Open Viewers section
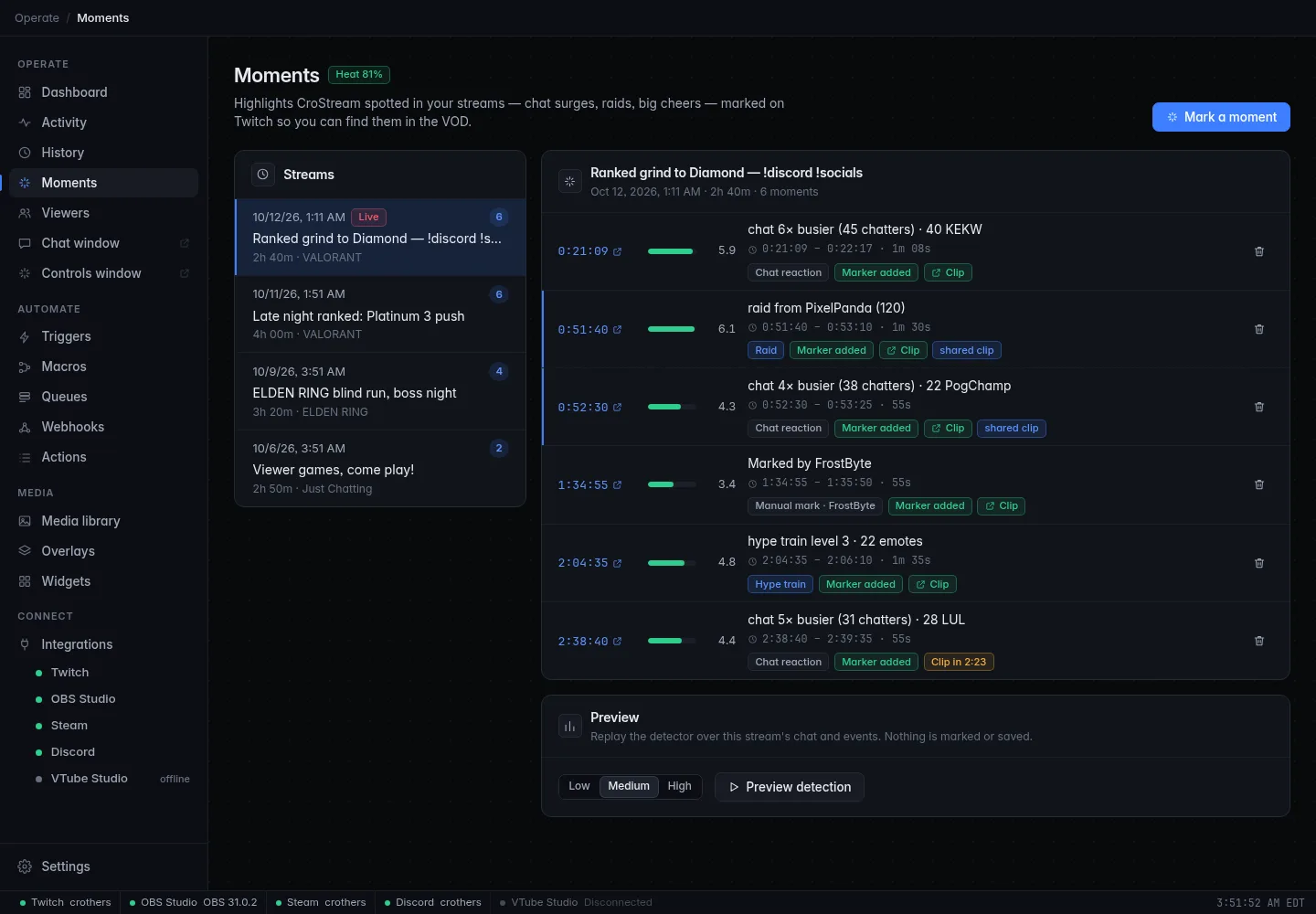 pos(103,213)
